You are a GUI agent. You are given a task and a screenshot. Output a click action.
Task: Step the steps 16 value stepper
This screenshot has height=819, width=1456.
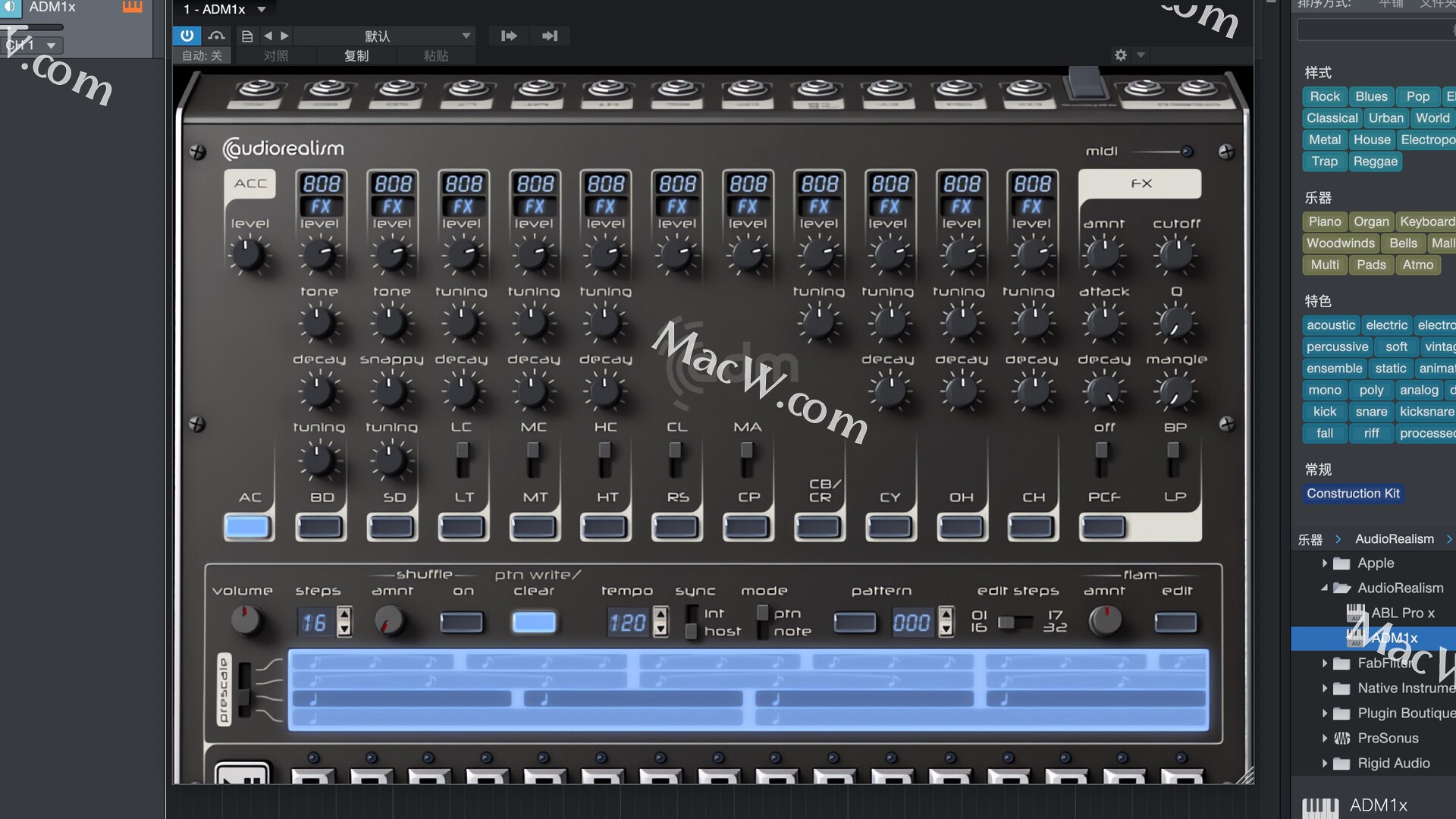(344, 622)
